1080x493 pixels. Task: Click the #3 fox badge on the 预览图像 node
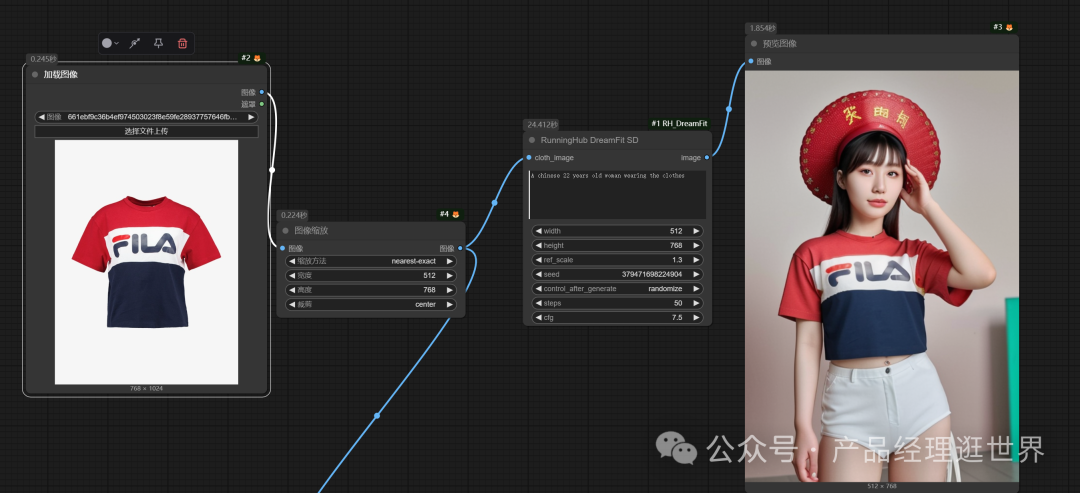1003,28
